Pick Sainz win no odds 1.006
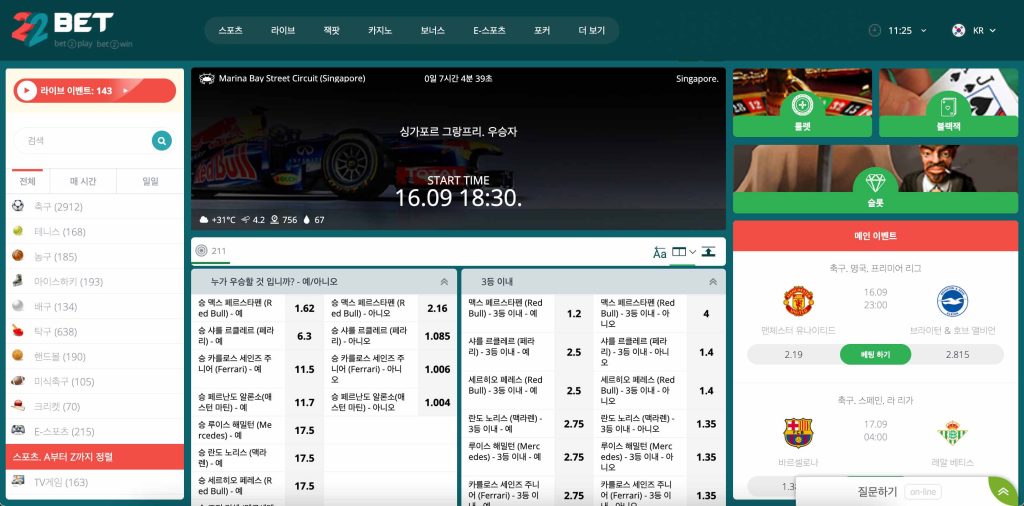1024x506 pixels. [437, 369]
